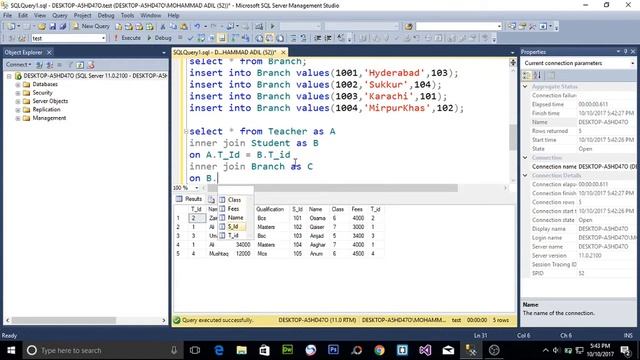
Task: Click the Refresh icon in Object Explorer toolbar
Action: (80, 64)
